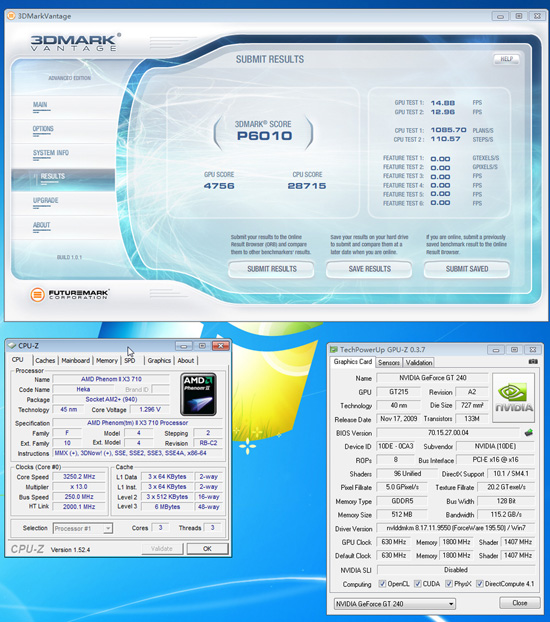Click the Driver Version field in GPU-Z

tap(456, 528)
